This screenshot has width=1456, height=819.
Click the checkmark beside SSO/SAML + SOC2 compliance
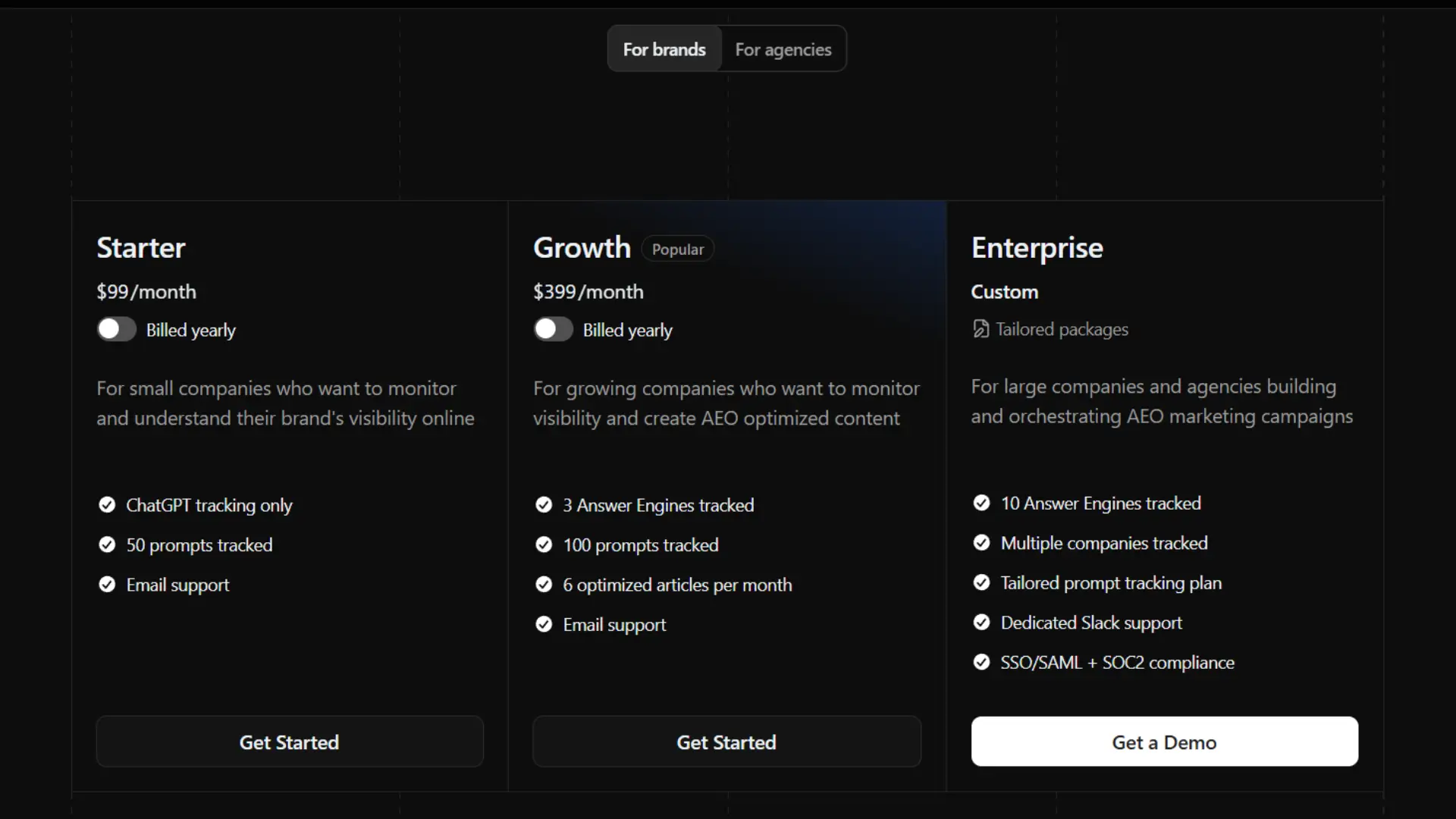point(981,661)
